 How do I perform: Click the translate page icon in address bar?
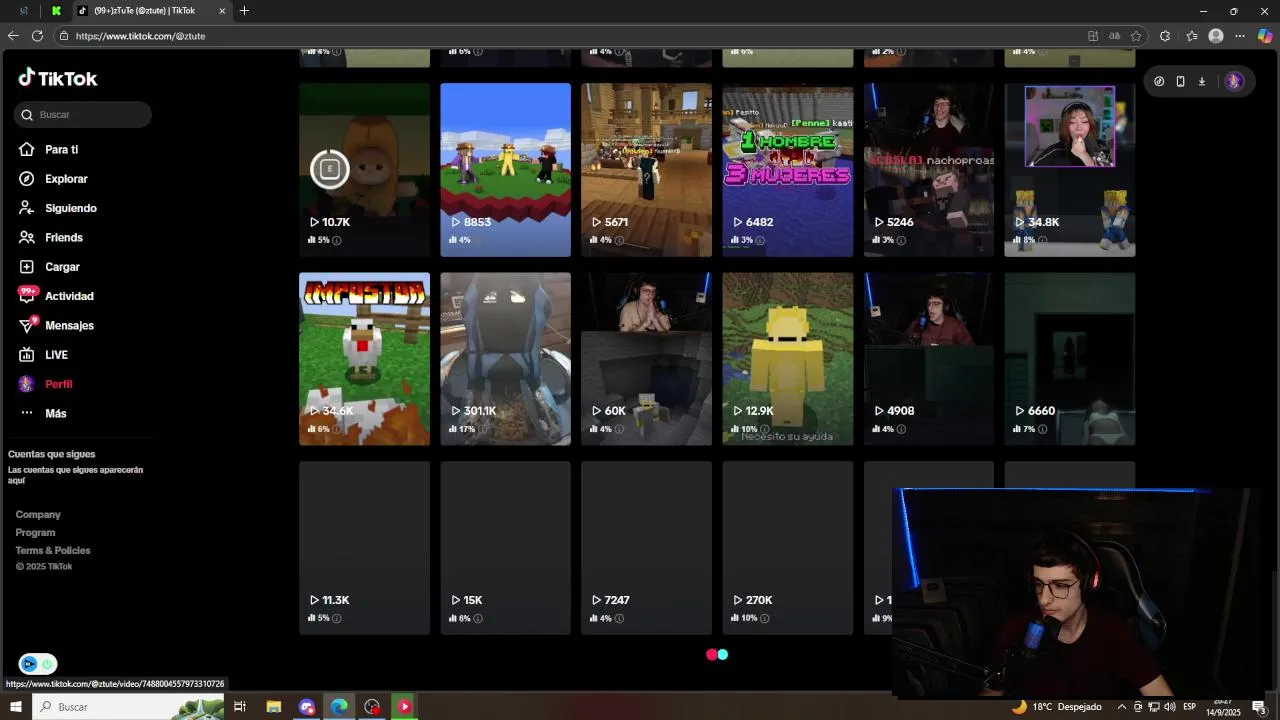tap(1114, 36)
